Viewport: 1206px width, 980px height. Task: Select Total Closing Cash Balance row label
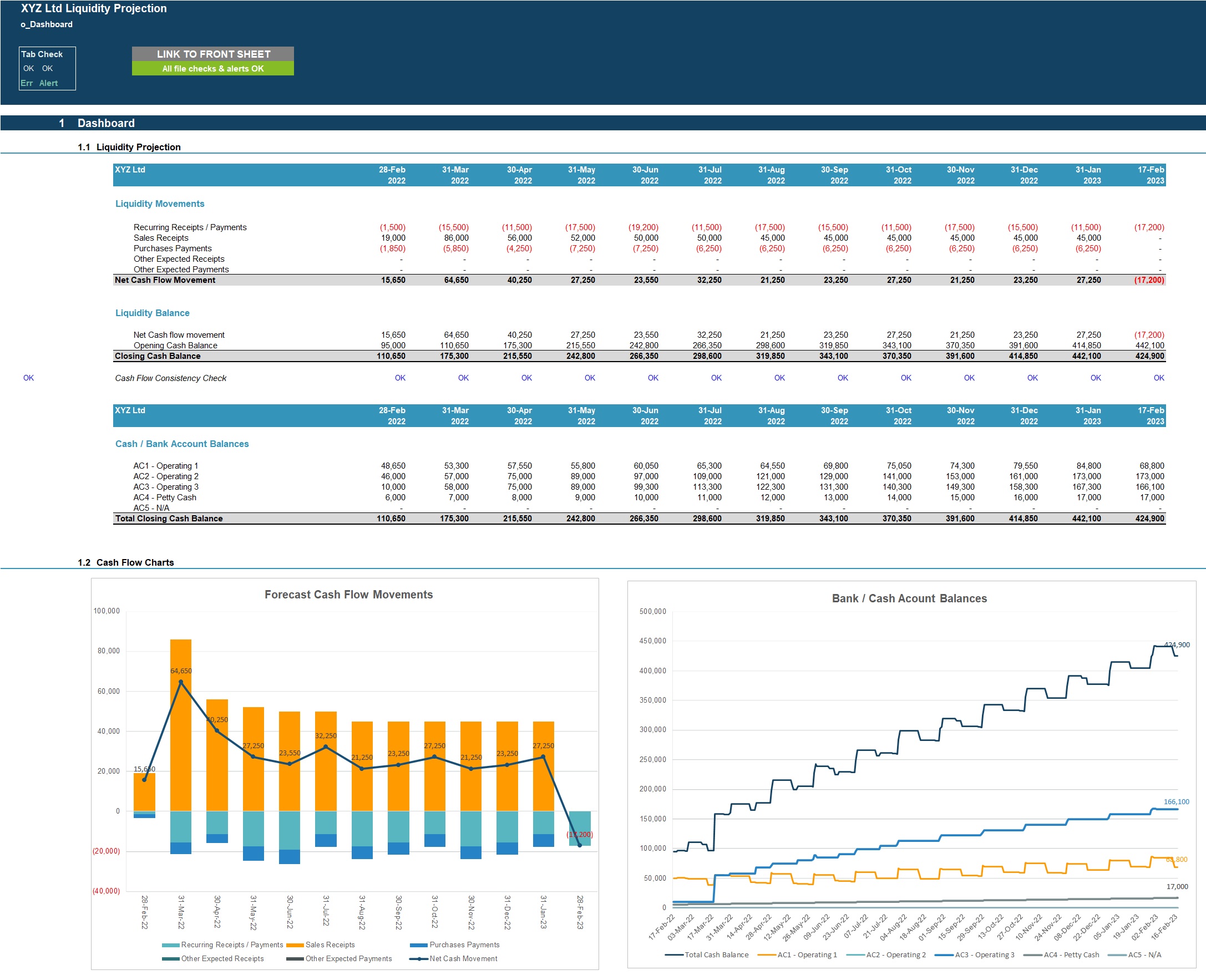click(x=169, y=519)
